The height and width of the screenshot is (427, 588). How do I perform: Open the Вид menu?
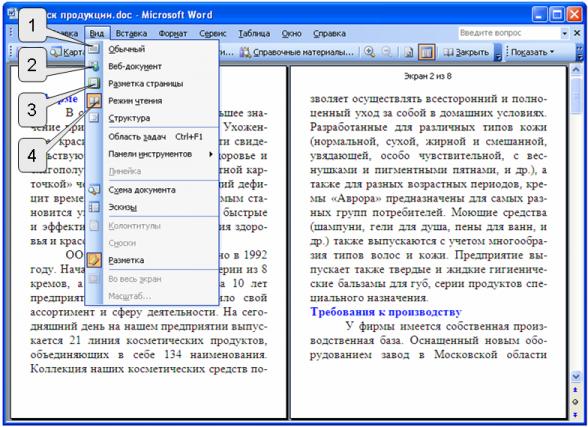97,33
